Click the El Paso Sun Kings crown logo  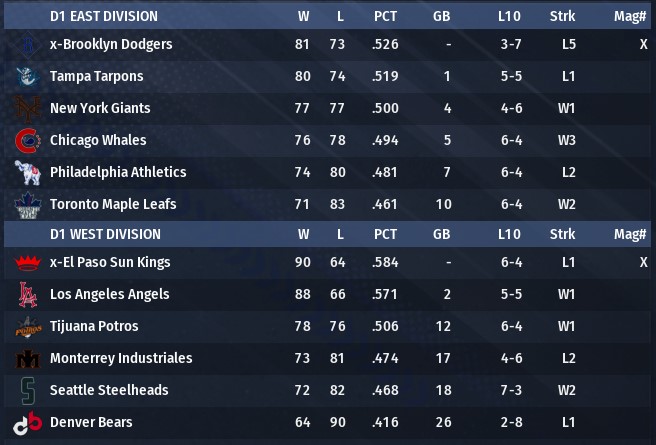click(x=25, y=263)
